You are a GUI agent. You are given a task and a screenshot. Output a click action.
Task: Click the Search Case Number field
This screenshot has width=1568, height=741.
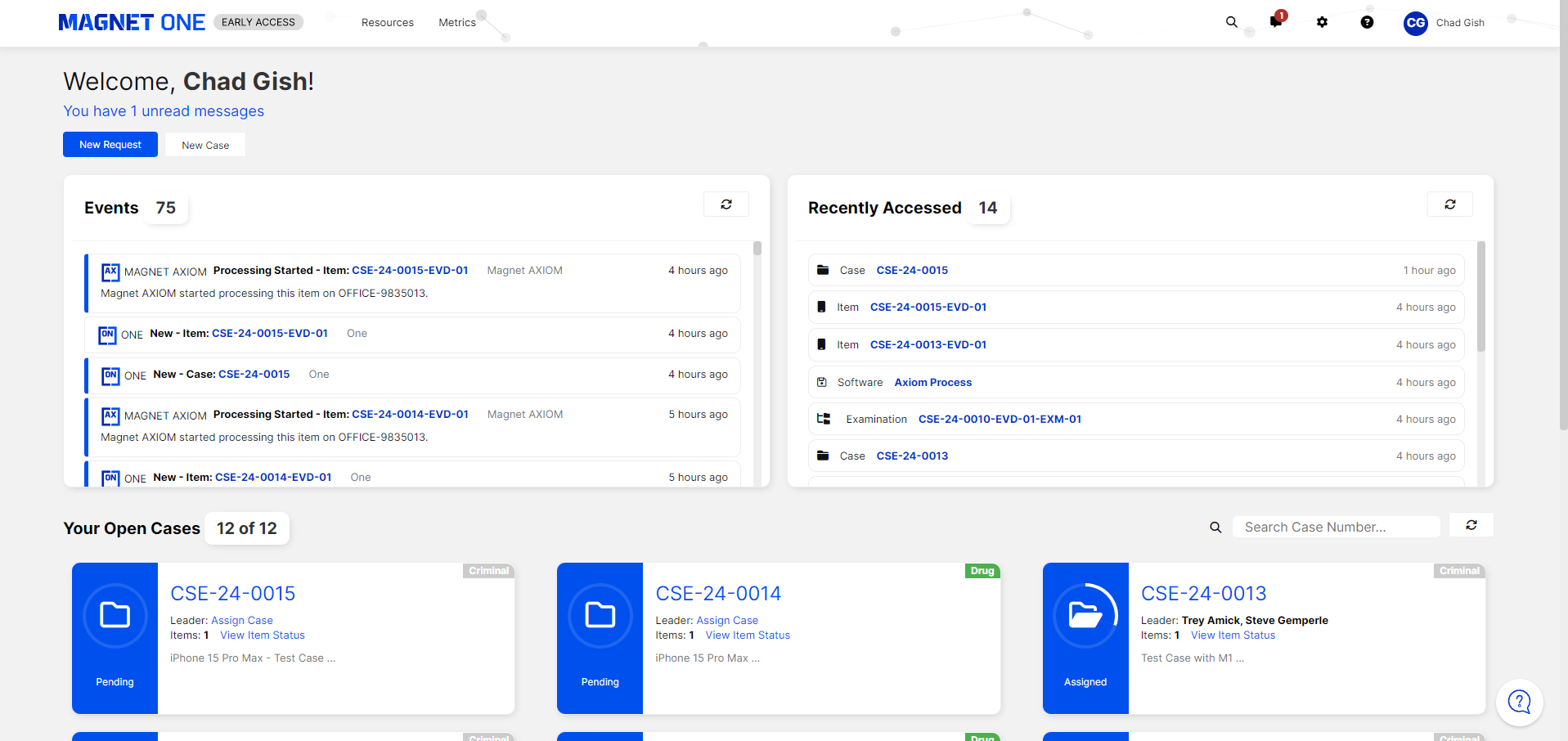(x=1335, y=528)
